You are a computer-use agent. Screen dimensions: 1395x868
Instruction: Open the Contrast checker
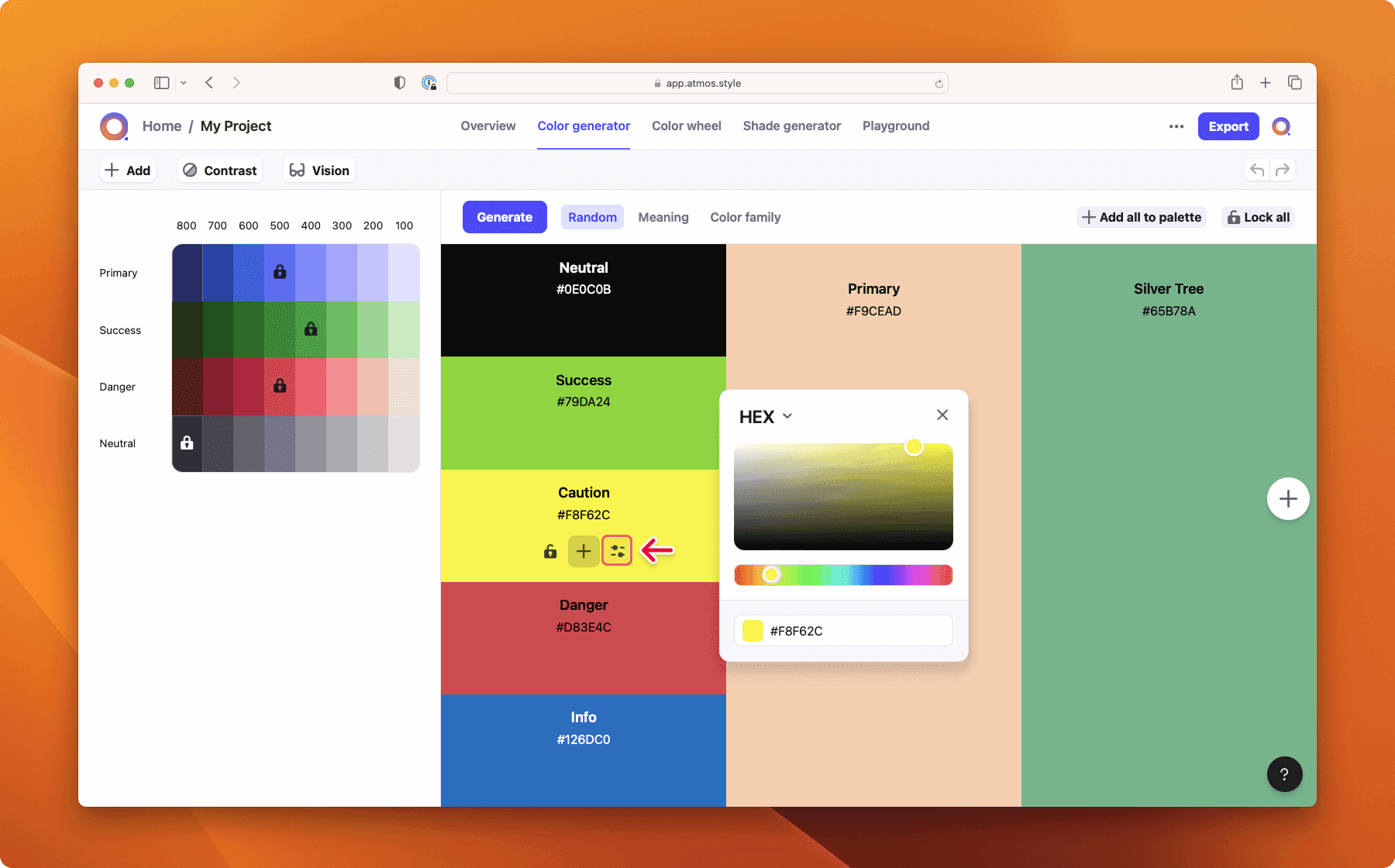tap(219, 170)
